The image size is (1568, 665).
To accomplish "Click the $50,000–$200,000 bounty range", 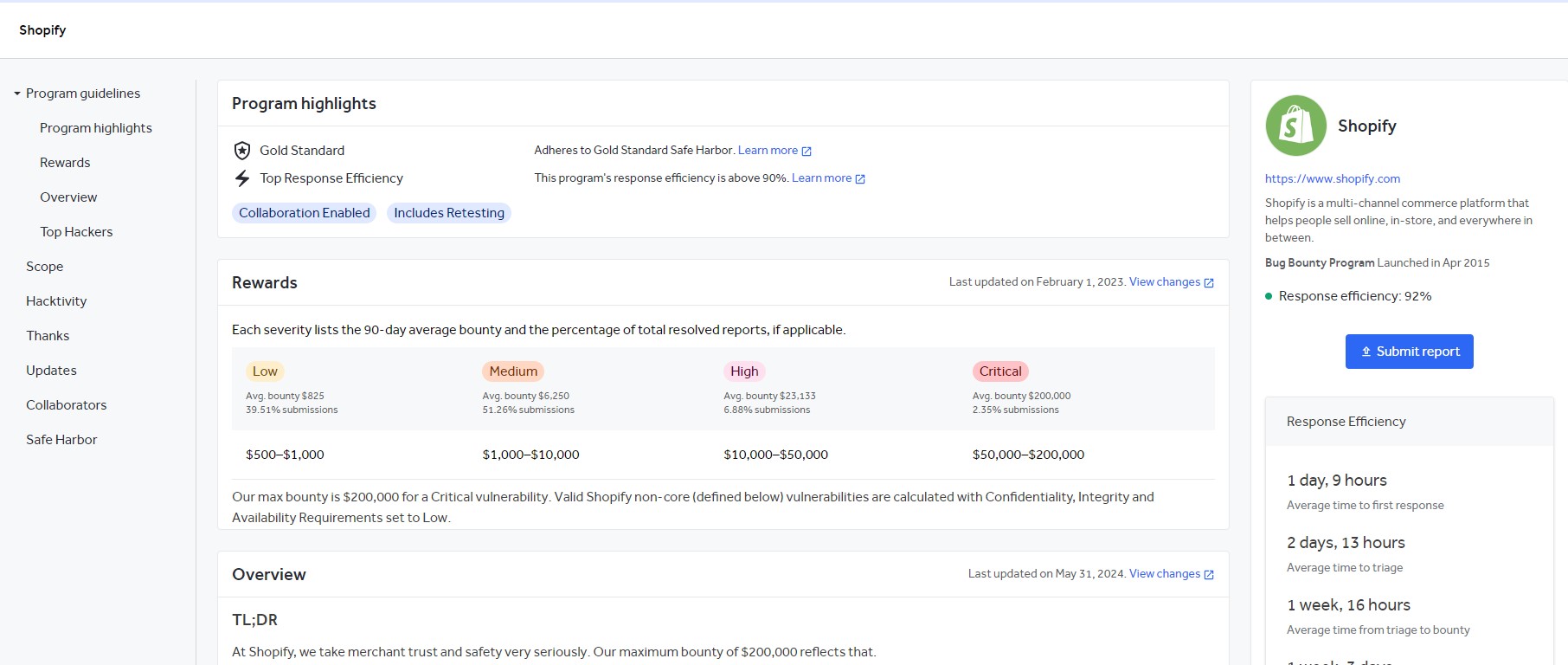I will (1028, 455).
